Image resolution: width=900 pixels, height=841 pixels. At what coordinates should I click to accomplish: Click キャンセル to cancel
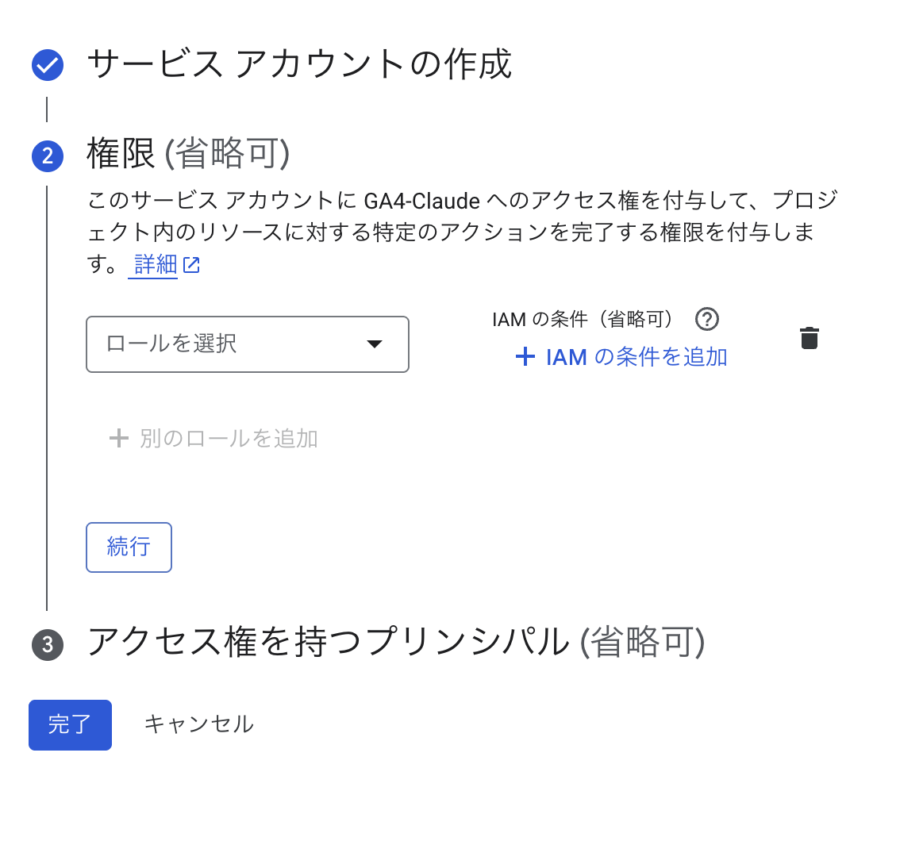click(198, 724)
